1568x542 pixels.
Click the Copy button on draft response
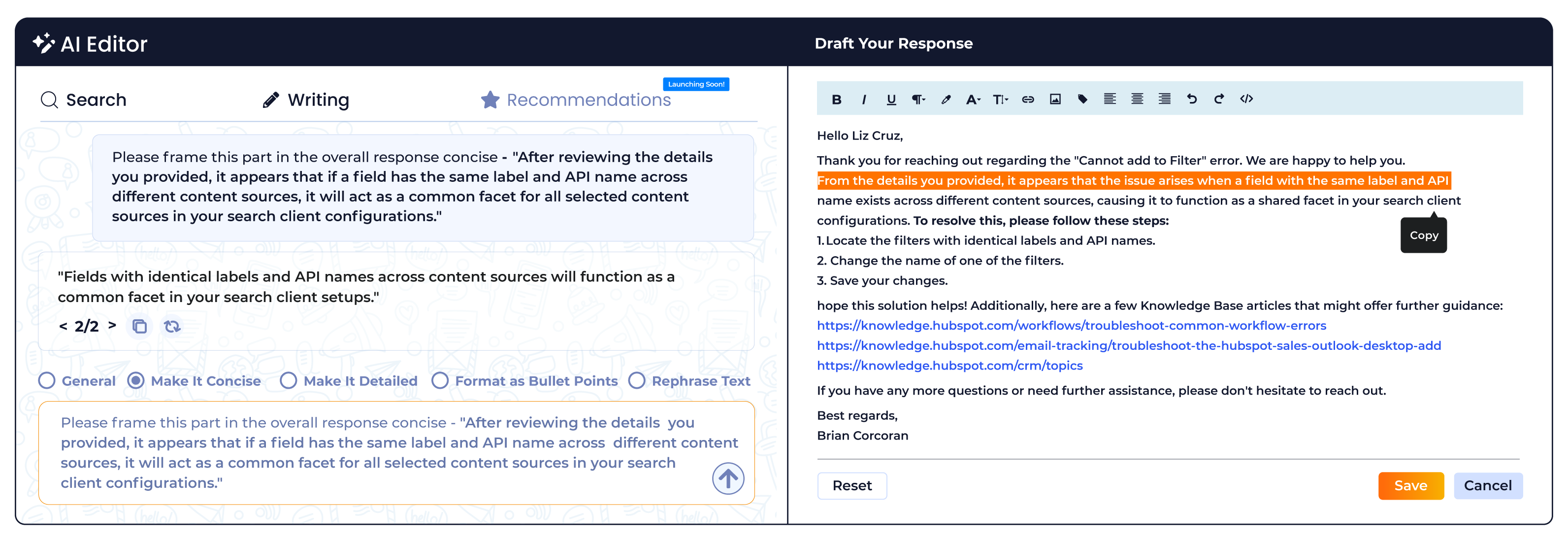tap(1423, 236)
